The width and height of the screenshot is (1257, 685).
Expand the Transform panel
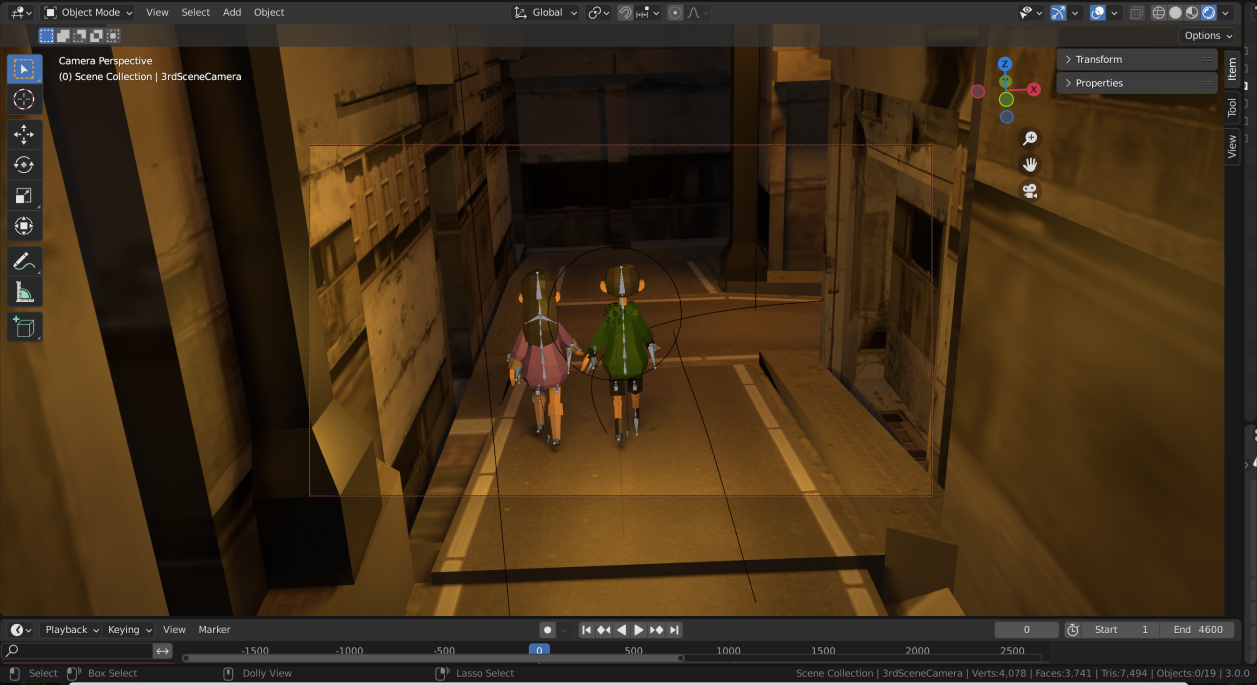point(1137,60)
